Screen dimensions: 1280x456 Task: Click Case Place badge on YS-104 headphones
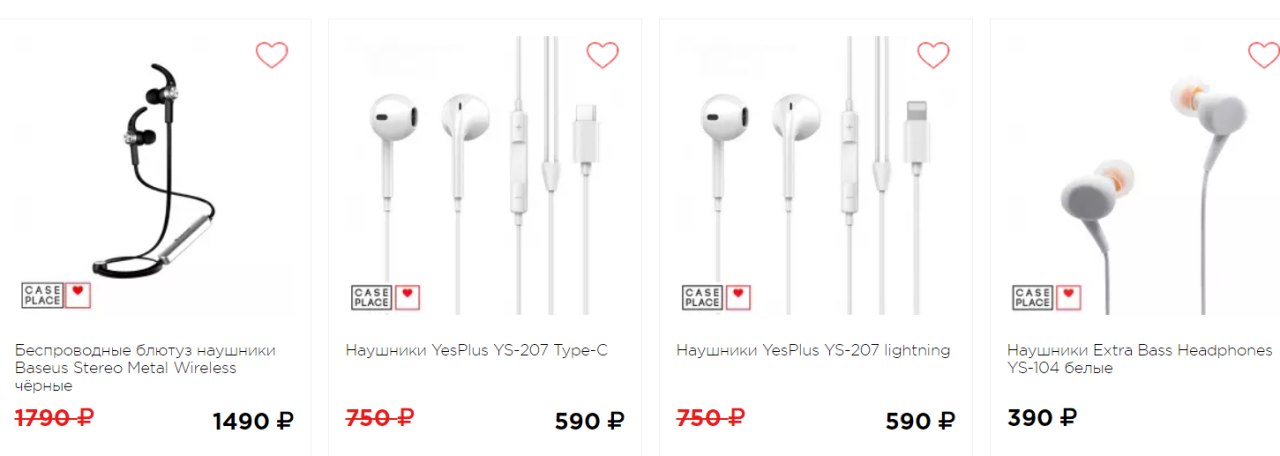pyautogui.click(x=1047, y=297)
